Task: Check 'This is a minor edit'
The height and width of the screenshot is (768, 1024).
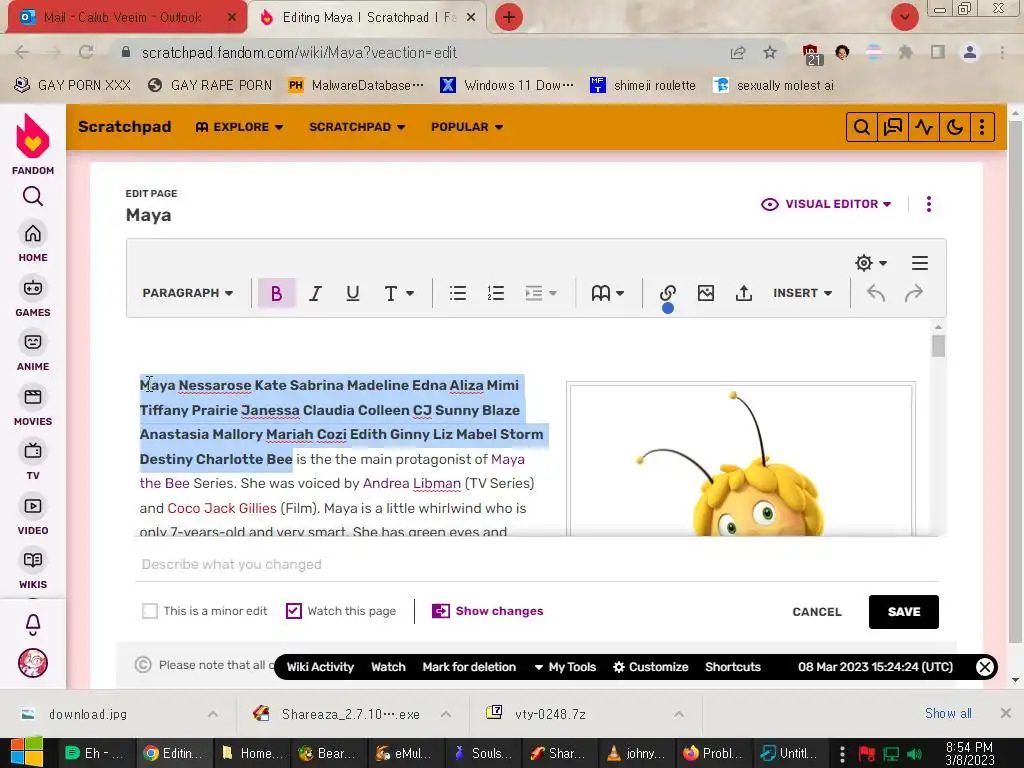Action: coord(150,611)
